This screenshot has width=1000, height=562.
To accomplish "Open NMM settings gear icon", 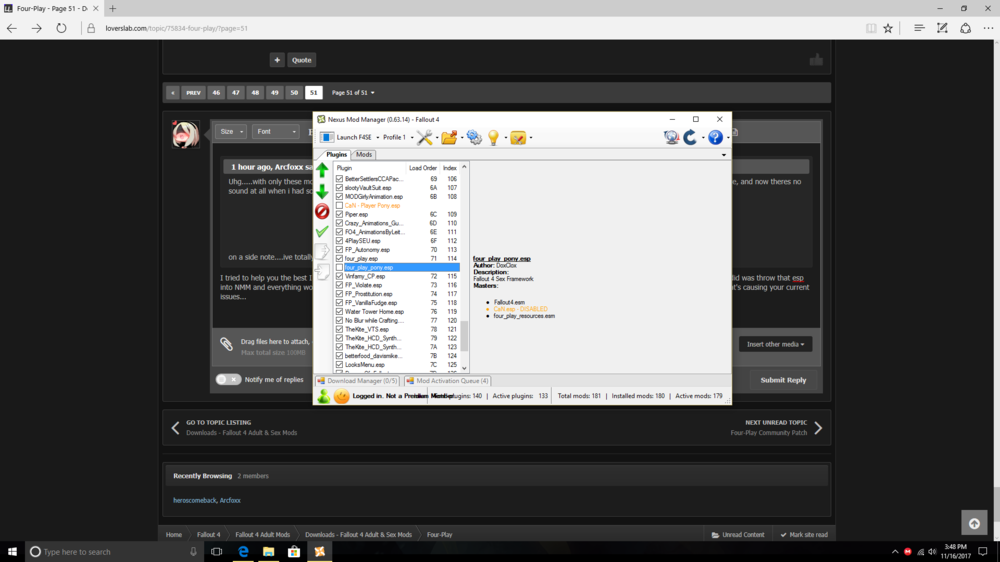I will [x=474, y=137].
